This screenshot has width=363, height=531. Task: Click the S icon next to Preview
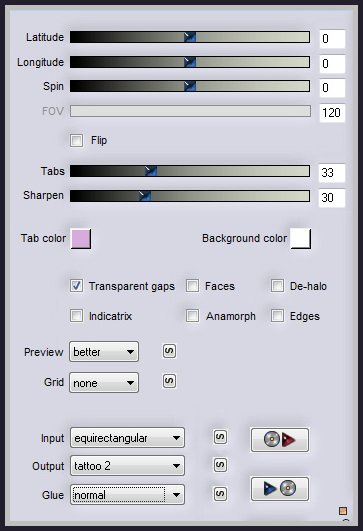click(169, 351)
